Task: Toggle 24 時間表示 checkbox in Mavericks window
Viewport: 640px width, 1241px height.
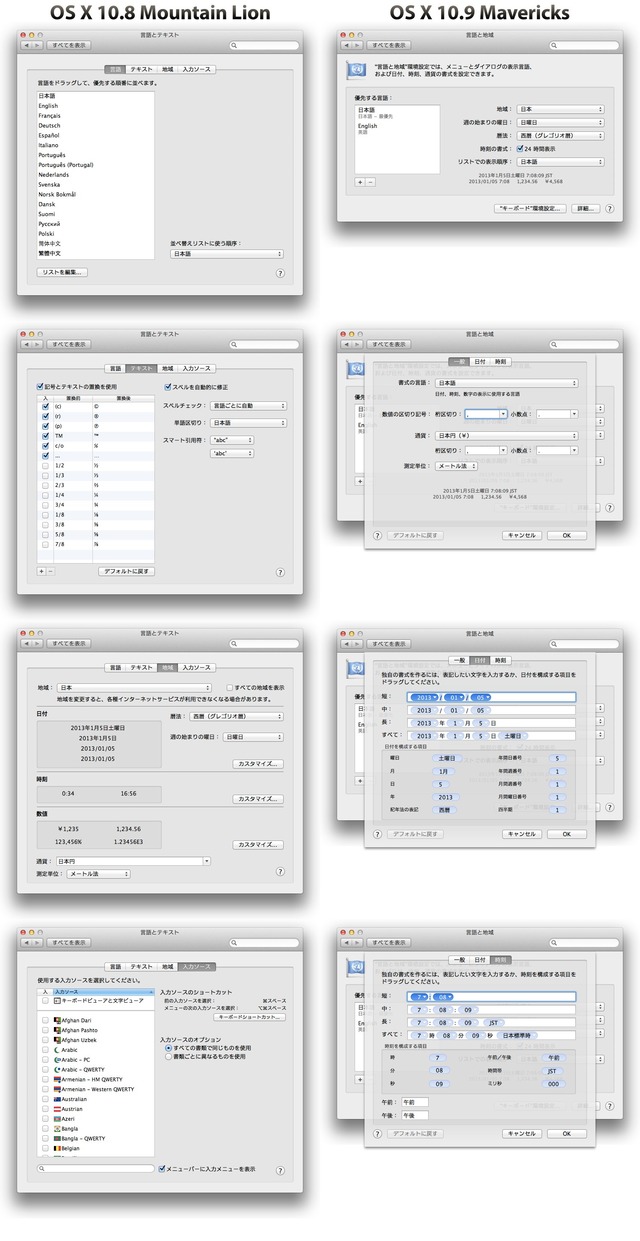Action: 518,148
